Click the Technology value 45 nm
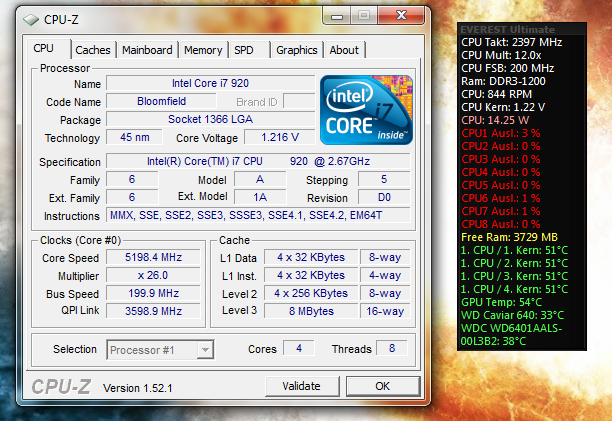The image size is (612, 421). (134, 137)
